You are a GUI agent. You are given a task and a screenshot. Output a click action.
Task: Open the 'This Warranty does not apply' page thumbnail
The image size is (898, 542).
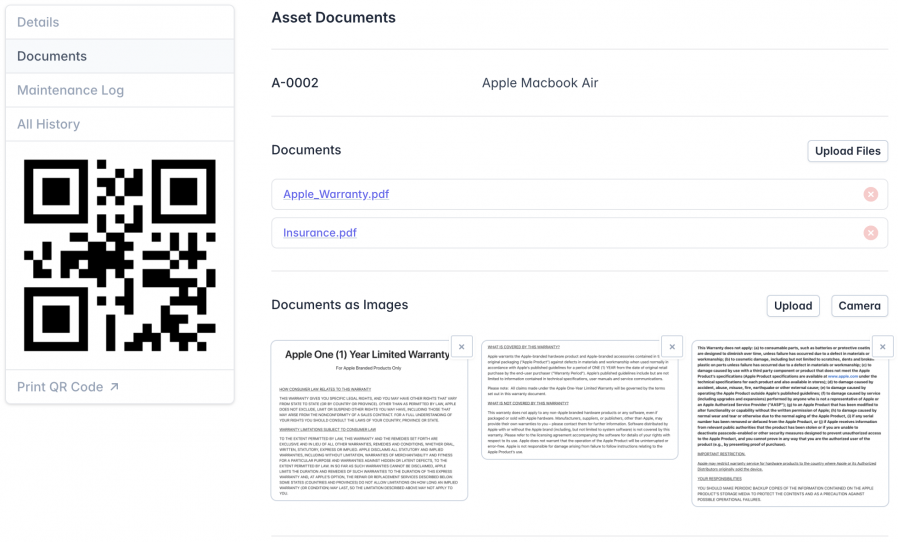(790, 423)
